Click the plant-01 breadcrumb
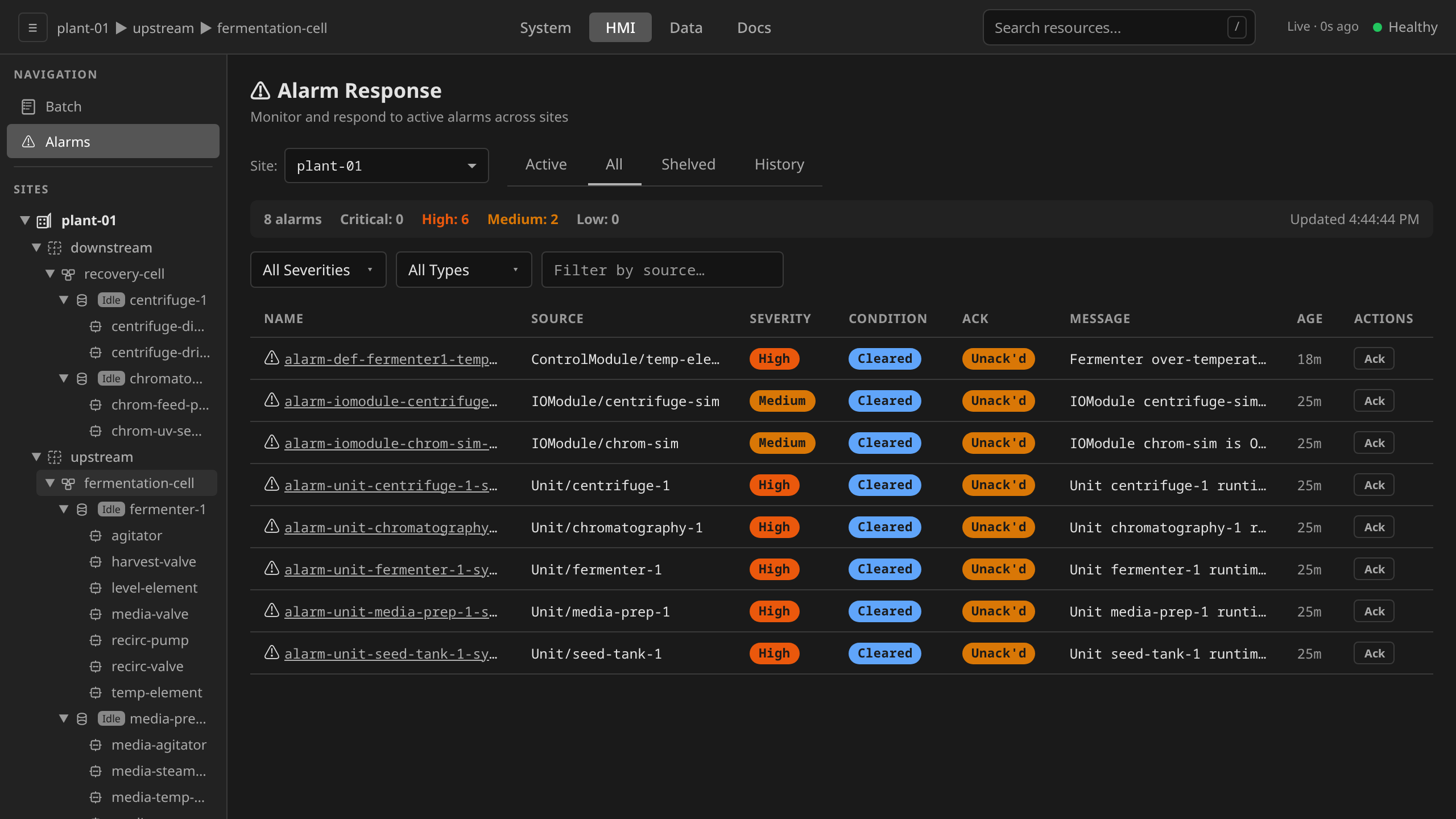 coord(82,28)
